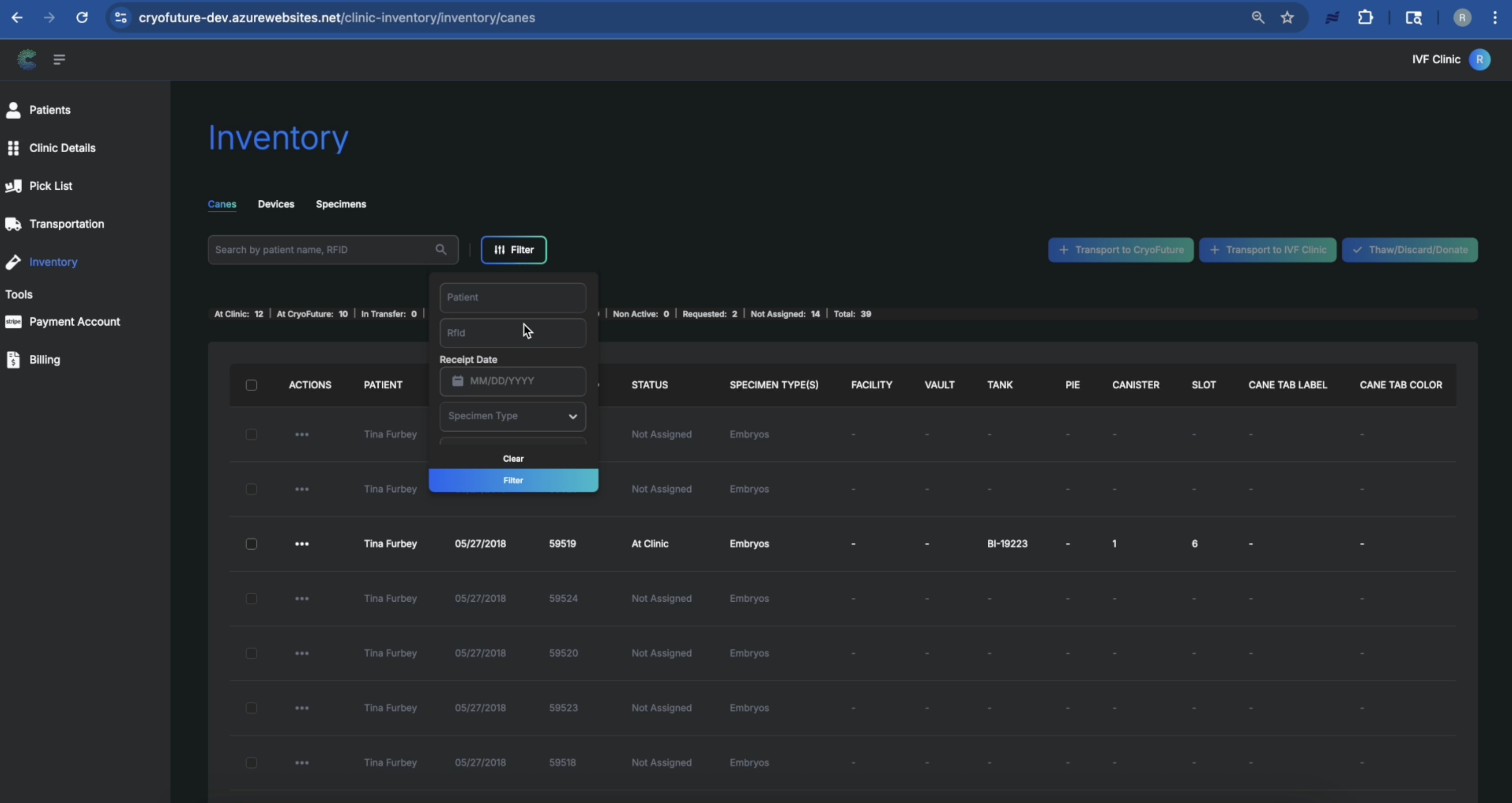Select the checkbox for At Clinic cane row
The width and height of the screenshot is (1512, 803).
(251, 544)
